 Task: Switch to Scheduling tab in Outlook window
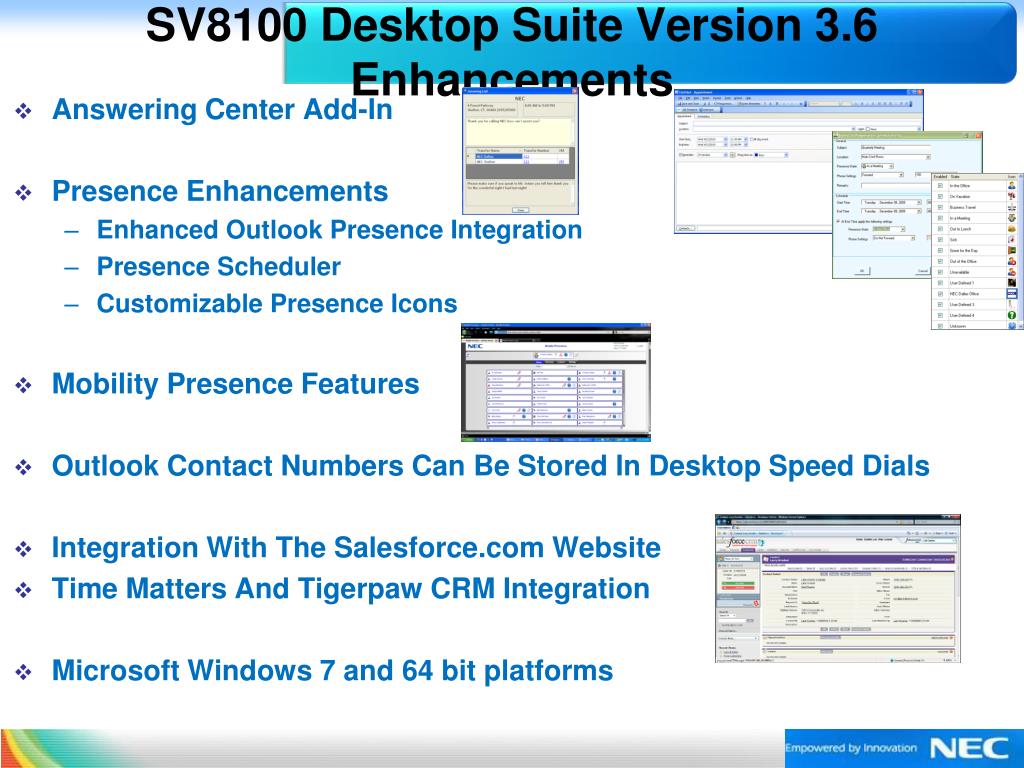coord(703,116)
